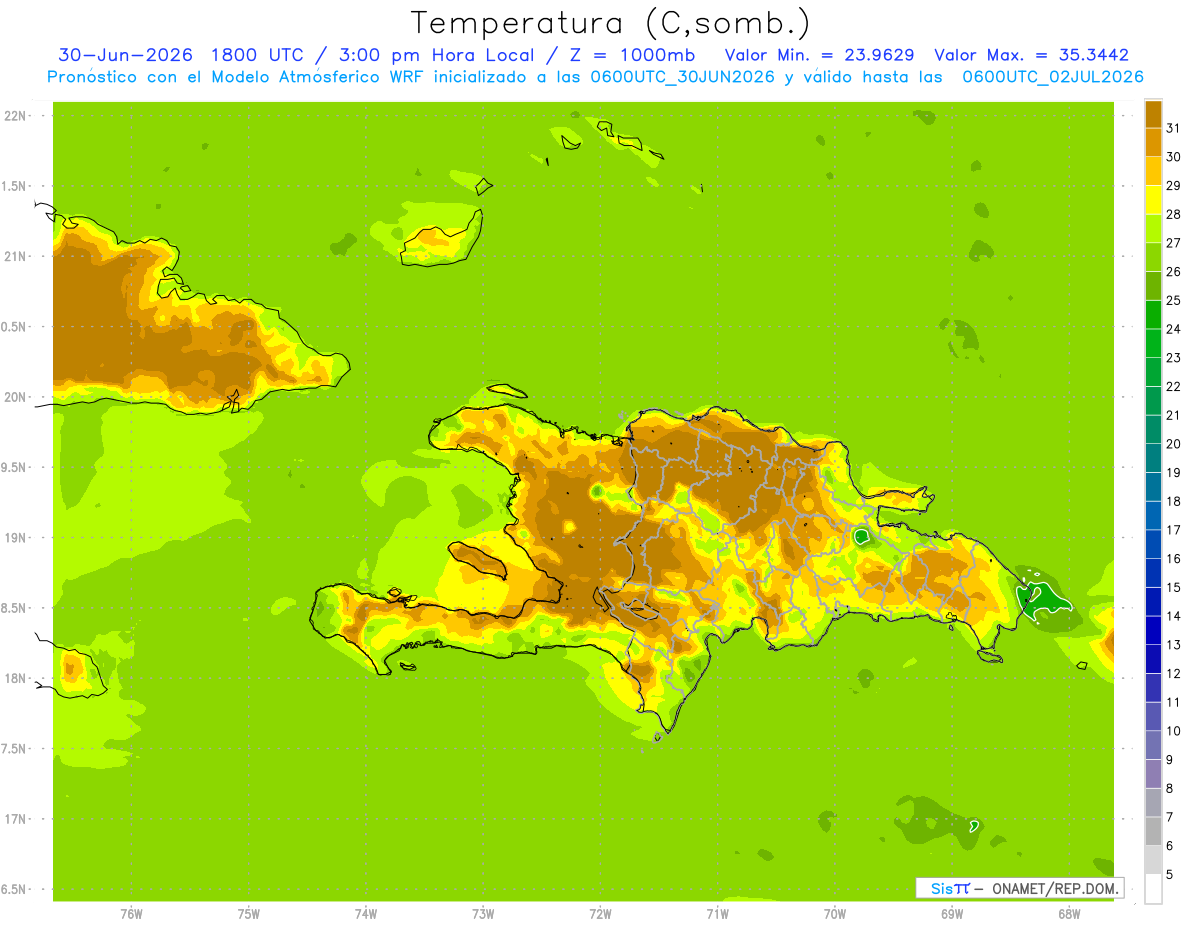Viewport: 1200px width, 927px height.
Task: Pick the legend swatch between 27 and 28
Action: (x=1153, y=228)
